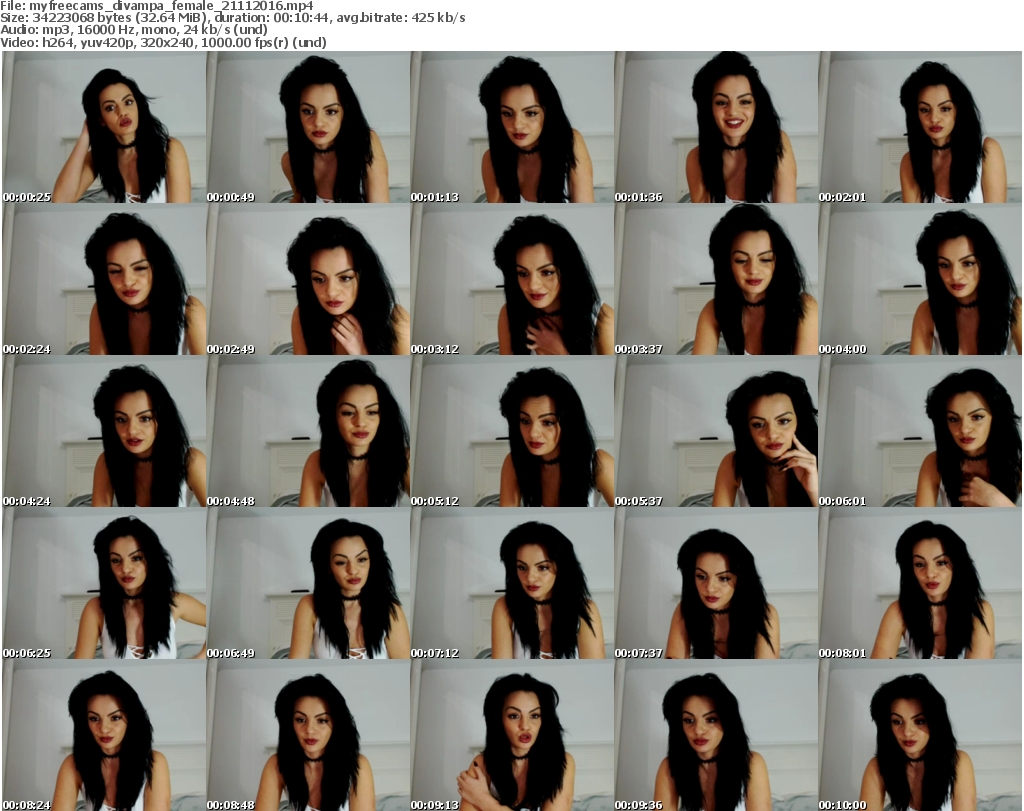
Task: Choose the thumbnail stamped 00:07:12
Action: (x=513, y=583)
